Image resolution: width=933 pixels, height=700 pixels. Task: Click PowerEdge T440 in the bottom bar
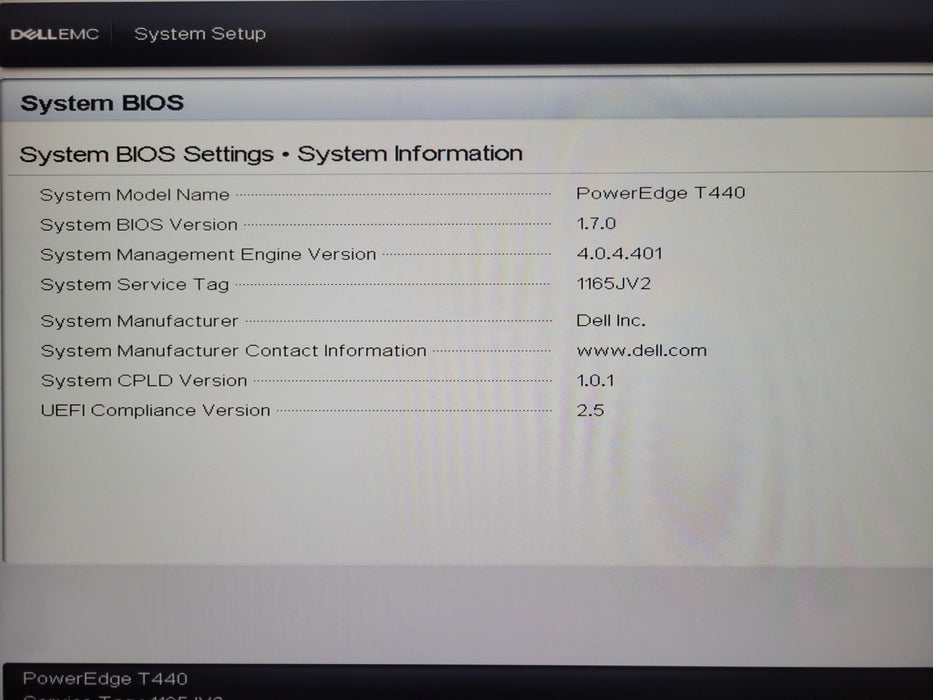[x=105, y=679]
